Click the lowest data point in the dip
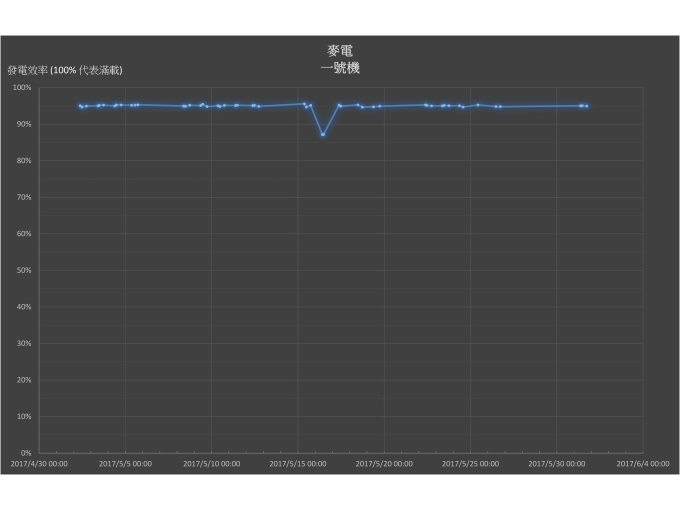This screenshot has height=510, width=680. (x=322, y=135)
